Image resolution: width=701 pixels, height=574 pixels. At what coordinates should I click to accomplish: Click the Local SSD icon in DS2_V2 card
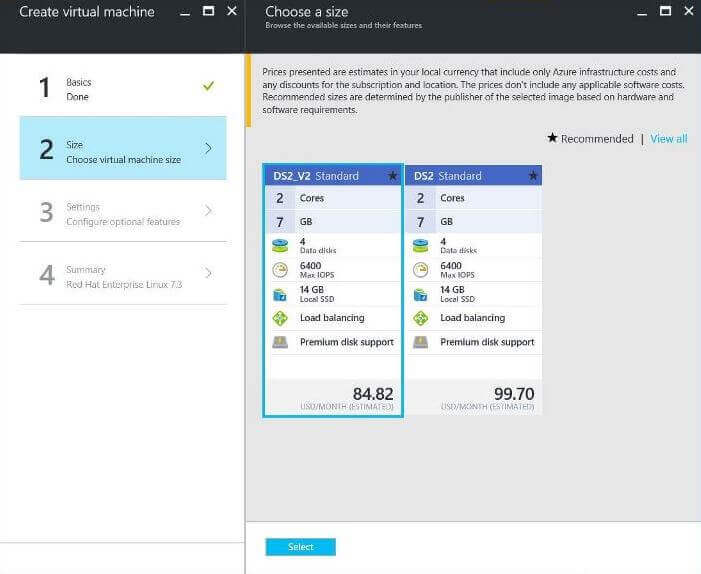tap(280, 295)
